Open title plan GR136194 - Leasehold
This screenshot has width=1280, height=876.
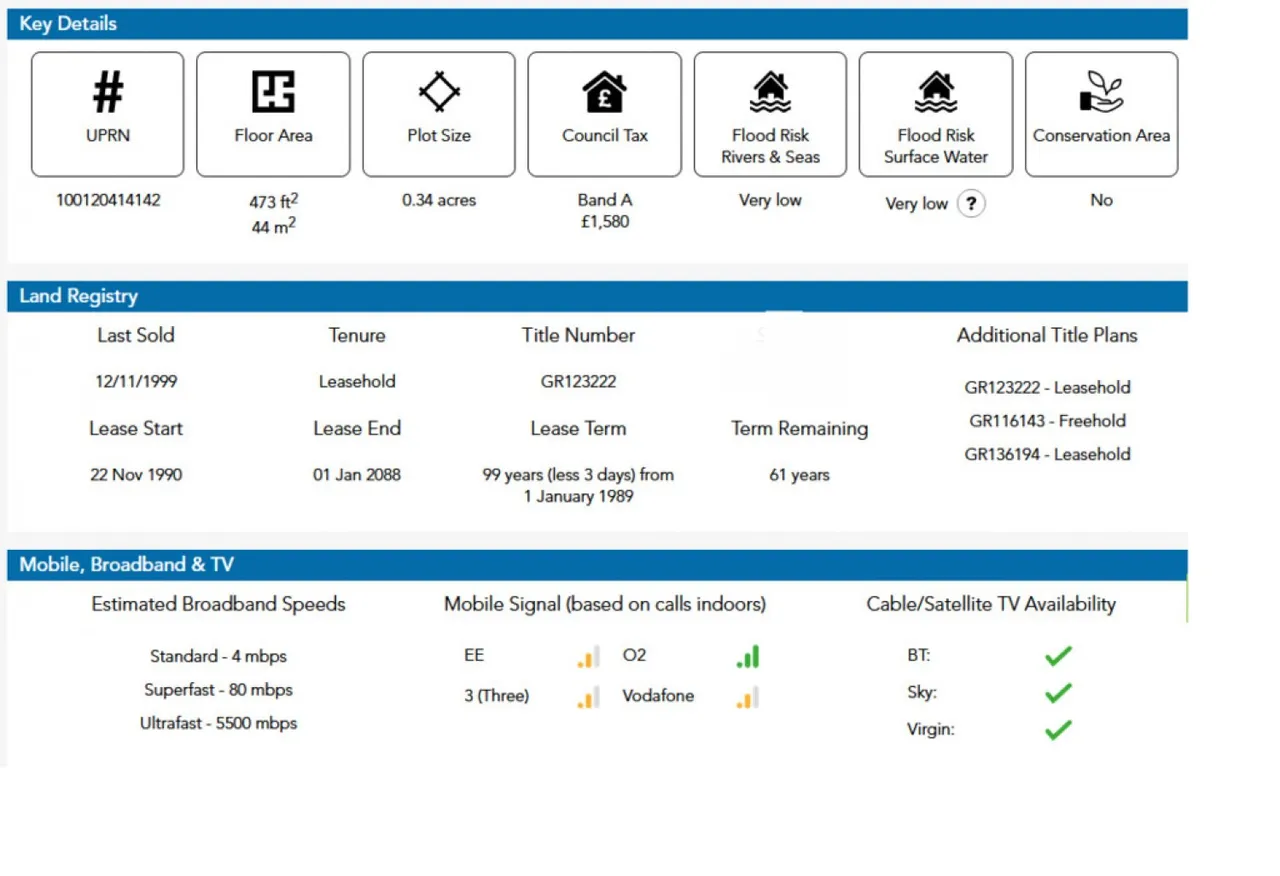[1047, 454]
